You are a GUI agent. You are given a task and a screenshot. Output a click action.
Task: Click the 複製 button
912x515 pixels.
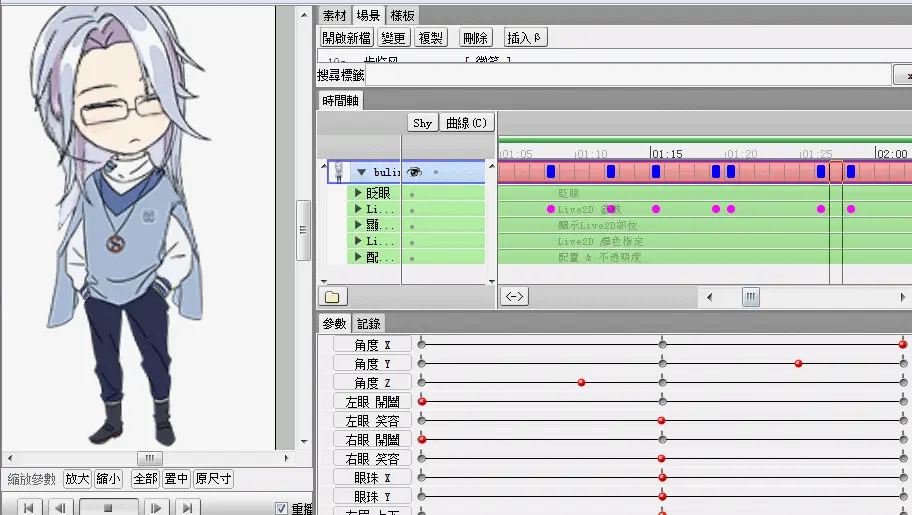tap(431, 38)
